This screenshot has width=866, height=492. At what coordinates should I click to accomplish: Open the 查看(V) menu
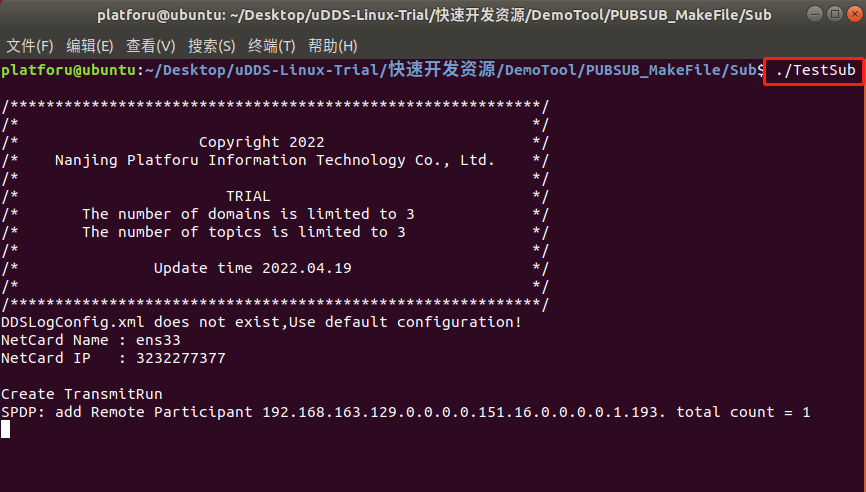click(150, 46)
